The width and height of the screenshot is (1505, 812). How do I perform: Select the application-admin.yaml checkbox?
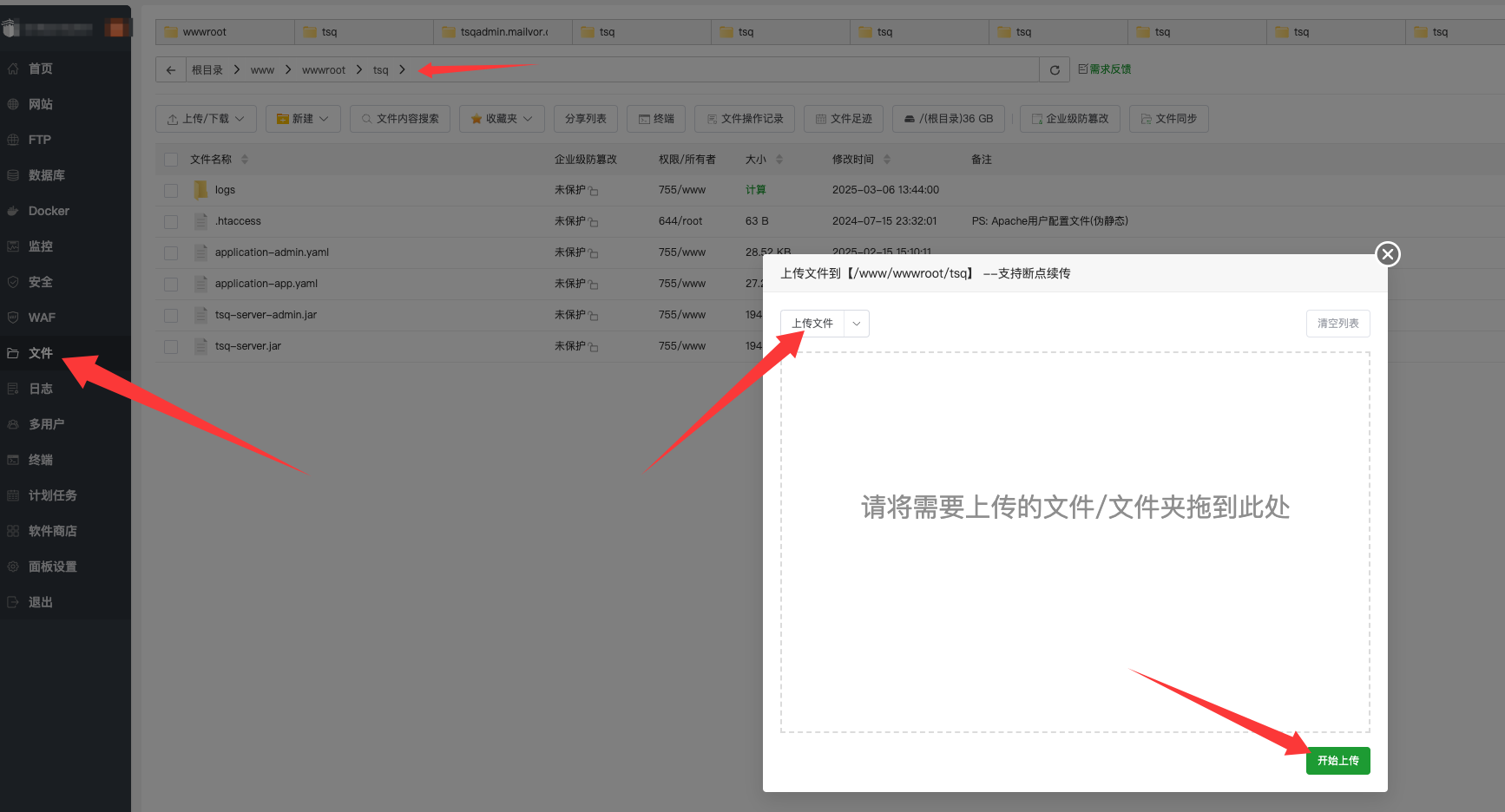[171, 253]
